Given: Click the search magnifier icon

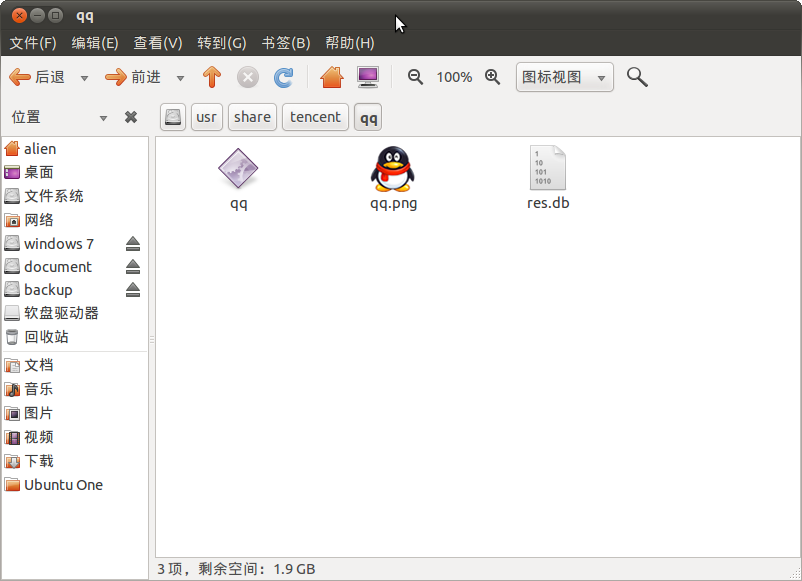Looking at the screenshot, I should (637, 77).
